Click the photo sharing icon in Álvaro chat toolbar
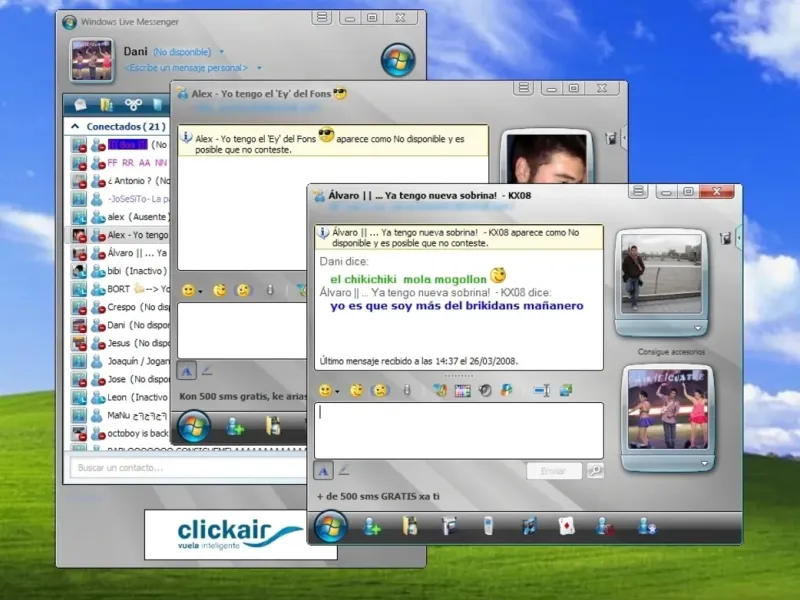The width and height of the screenshot is (800, 600). pos(566,391)
